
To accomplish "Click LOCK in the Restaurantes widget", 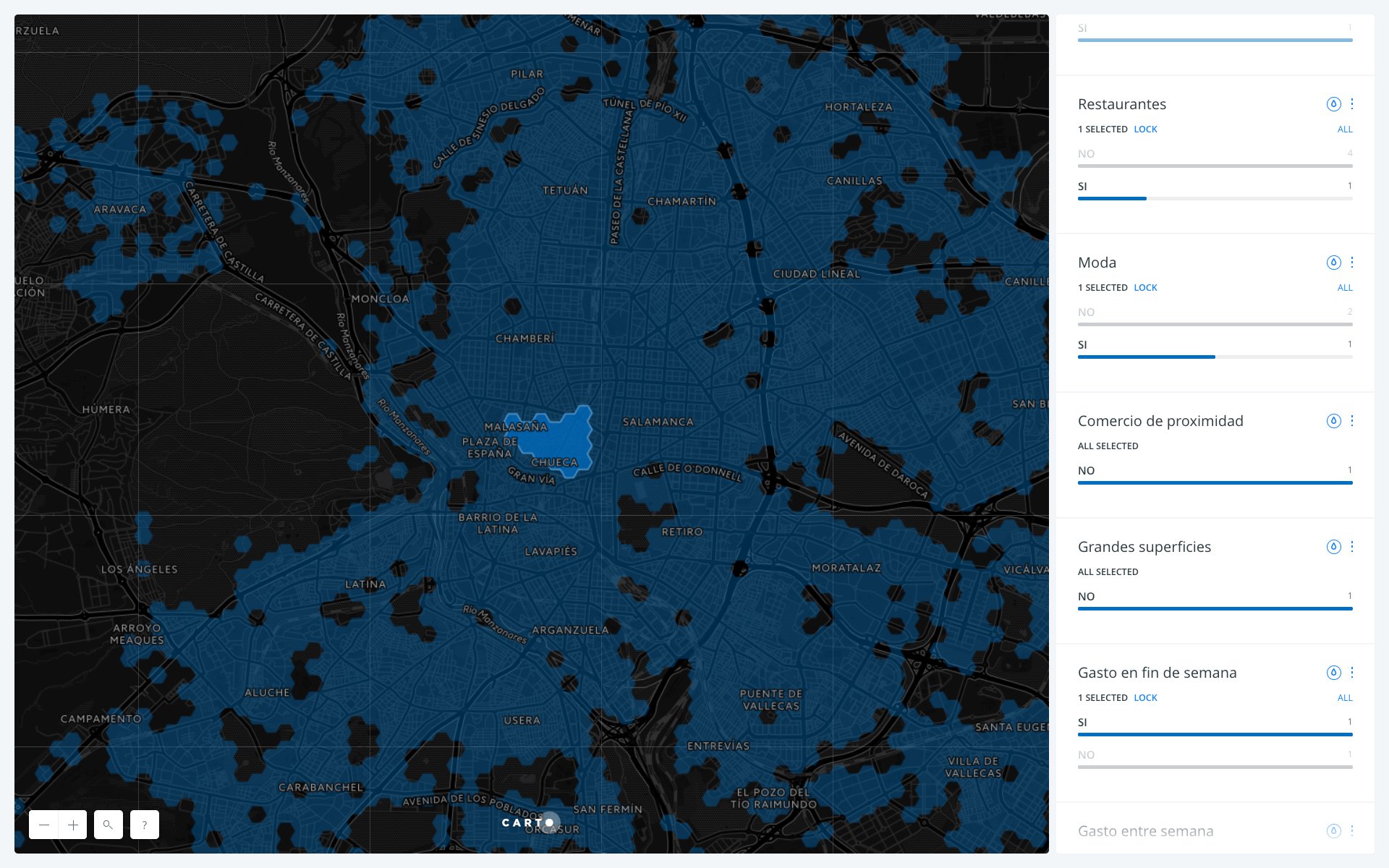I will (x=1145, y=129).
